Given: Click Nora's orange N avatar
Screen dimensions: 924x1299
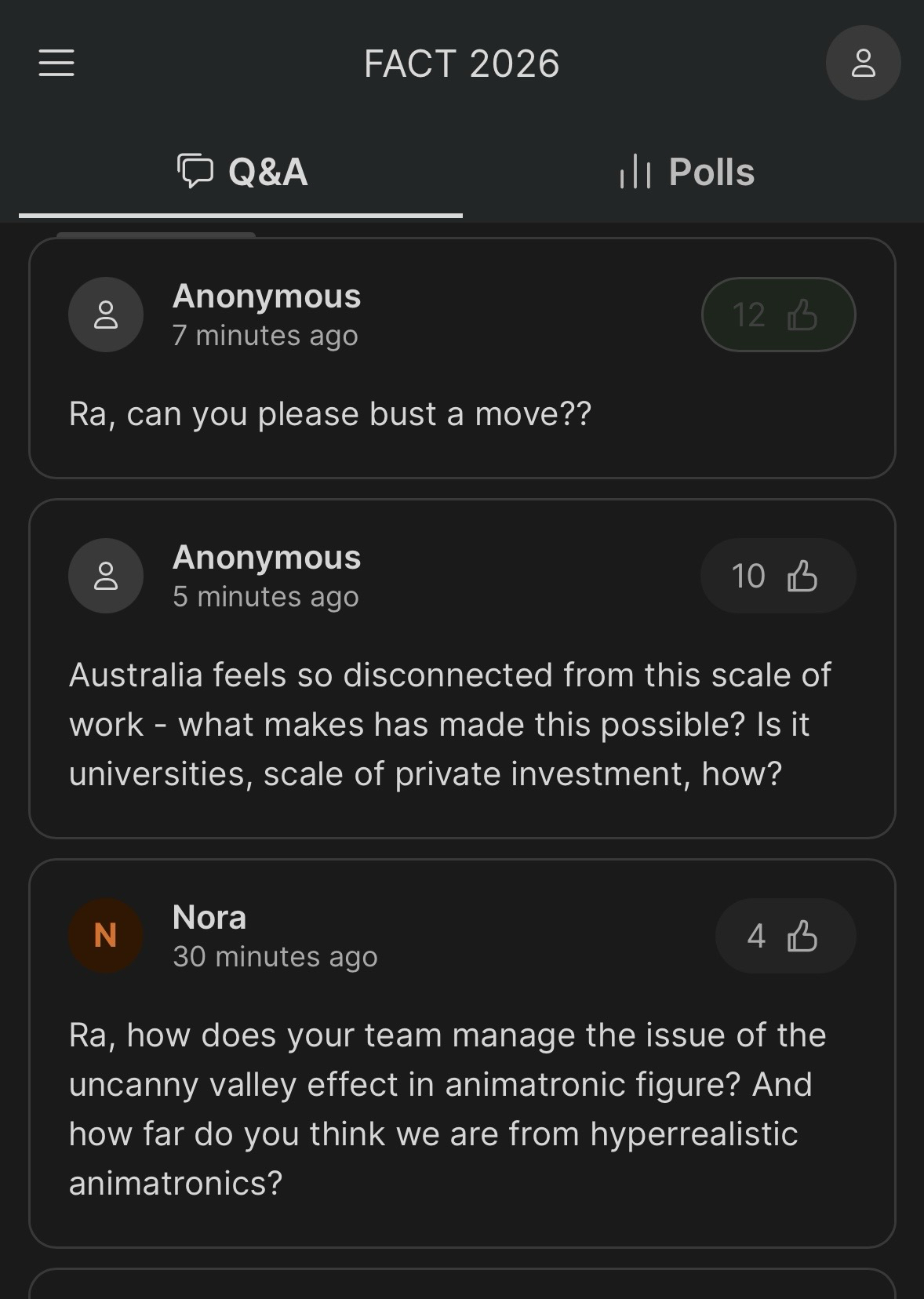Looking at the screenshot, I should (x=106, y=936).
